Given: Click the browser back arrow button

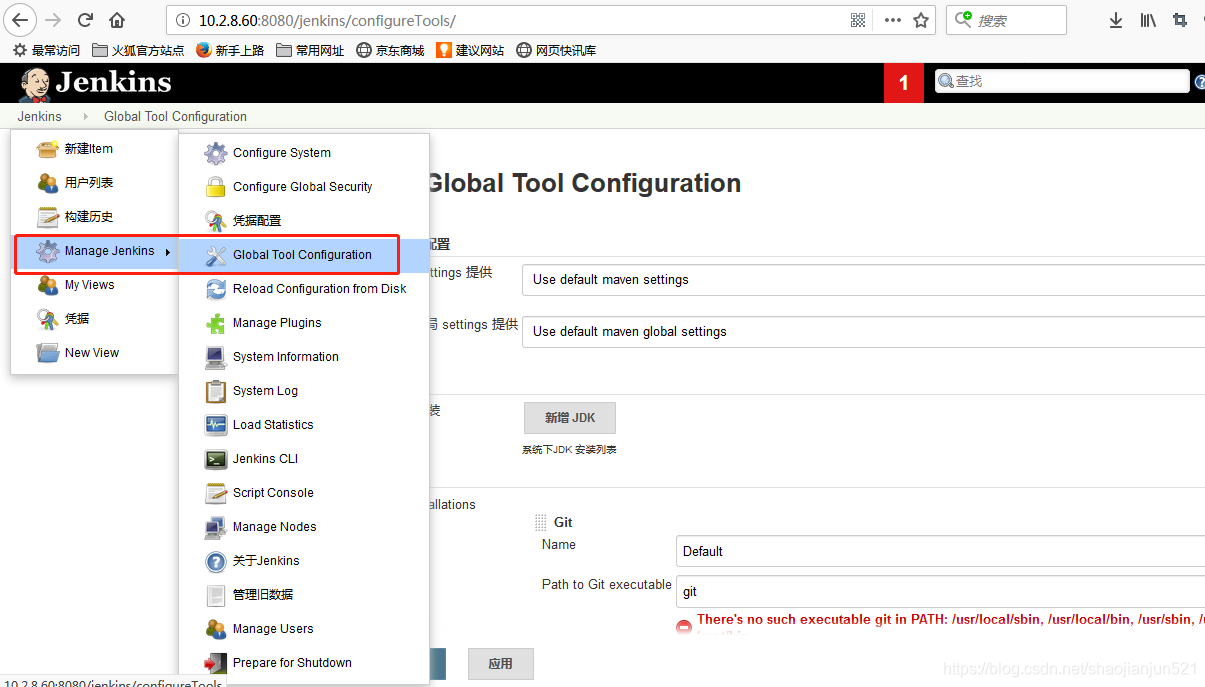Looking at the screenshot, I should pyautogui.click(x=21, y=20).
